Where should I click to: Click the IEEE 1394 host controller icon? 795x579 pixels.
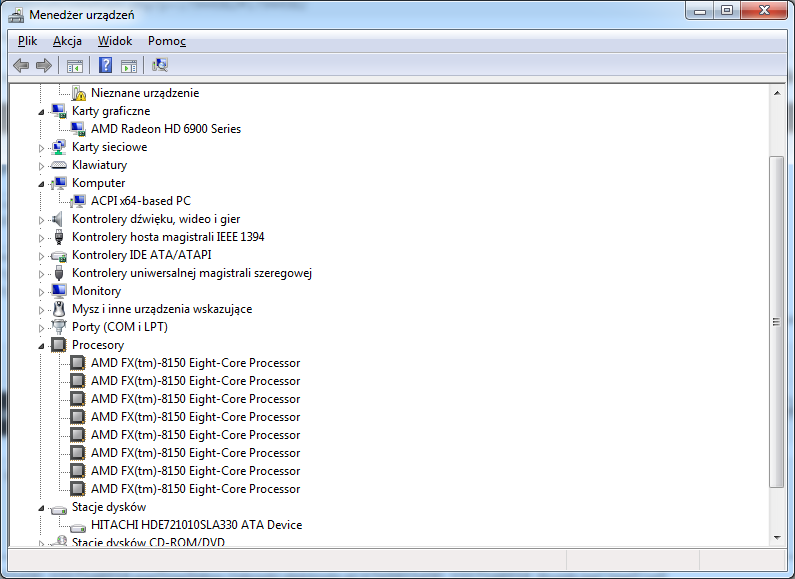[59, 237]
